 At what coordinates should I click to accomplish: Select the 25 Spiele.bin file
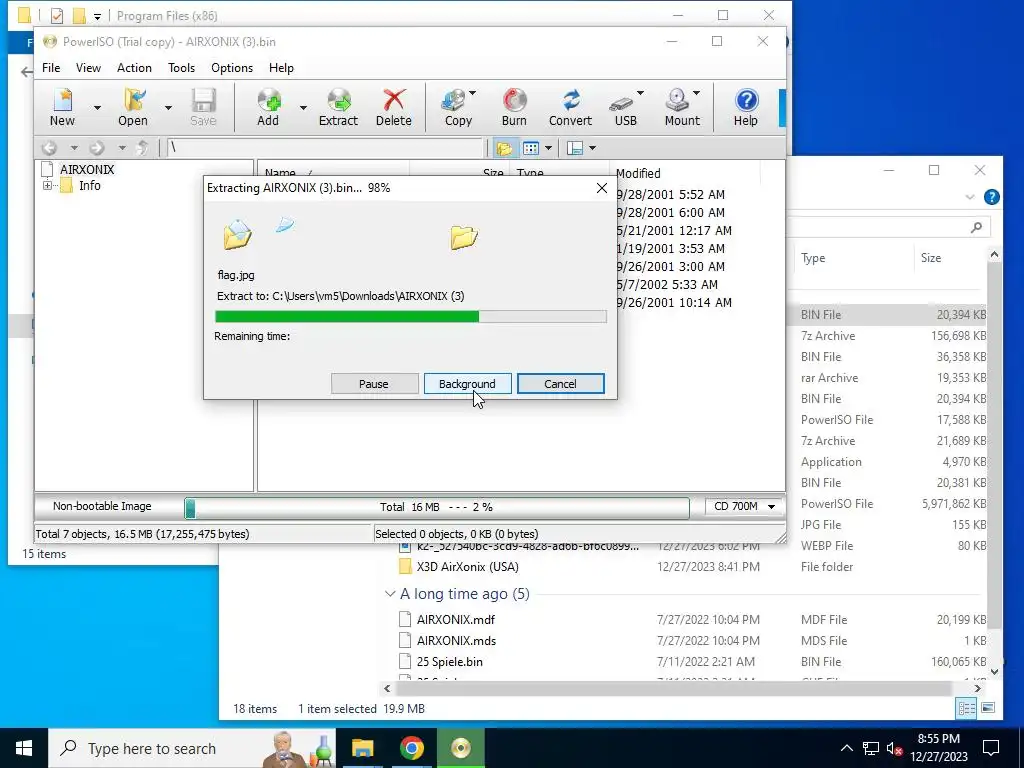point(450,662)
